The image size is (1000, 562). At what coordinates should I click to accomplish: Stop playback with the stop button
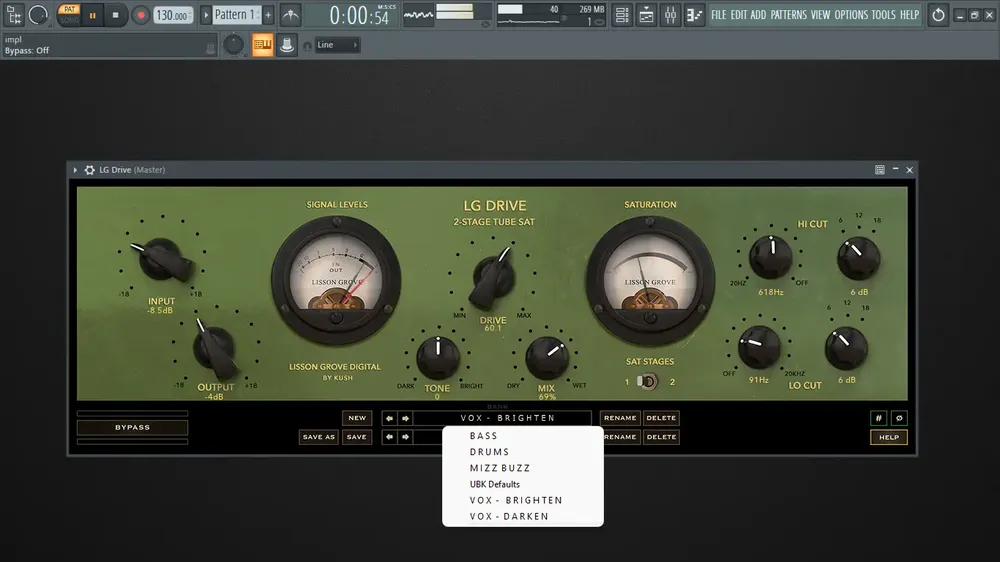(115, 15)
